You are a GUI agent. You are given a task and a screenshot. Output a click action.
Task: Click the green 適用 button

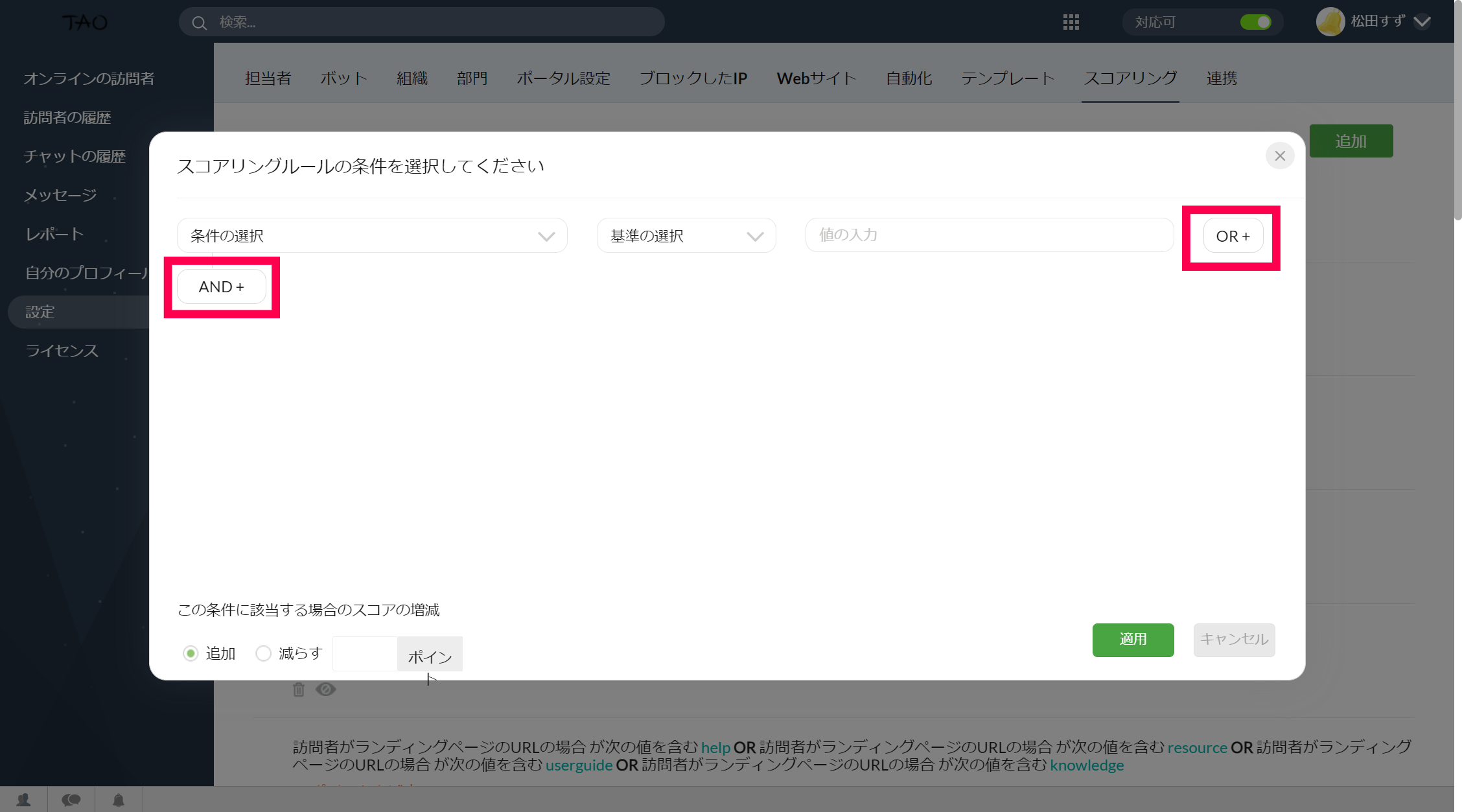click(x=1133, y=640)
